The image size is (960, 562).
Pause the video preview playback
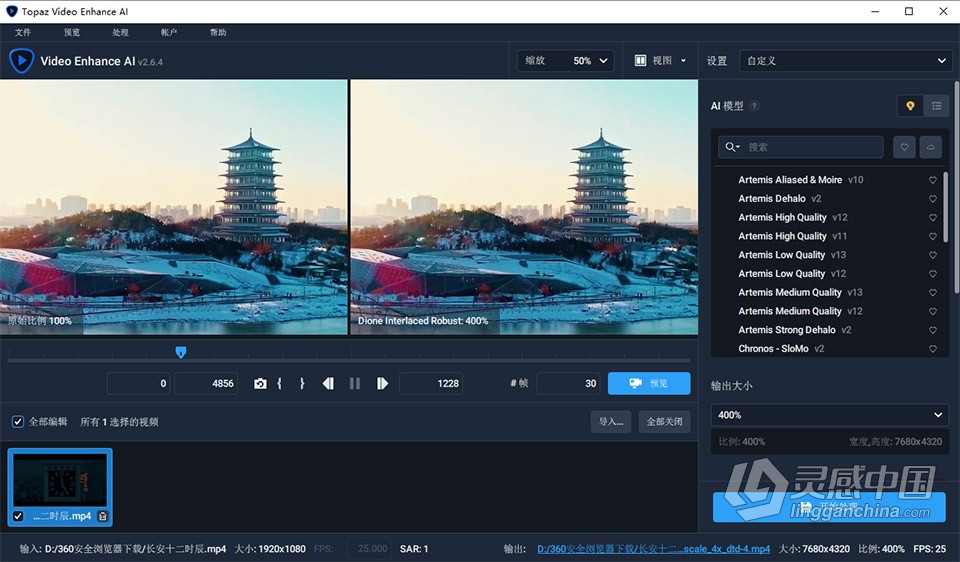[x=354, y=384]
